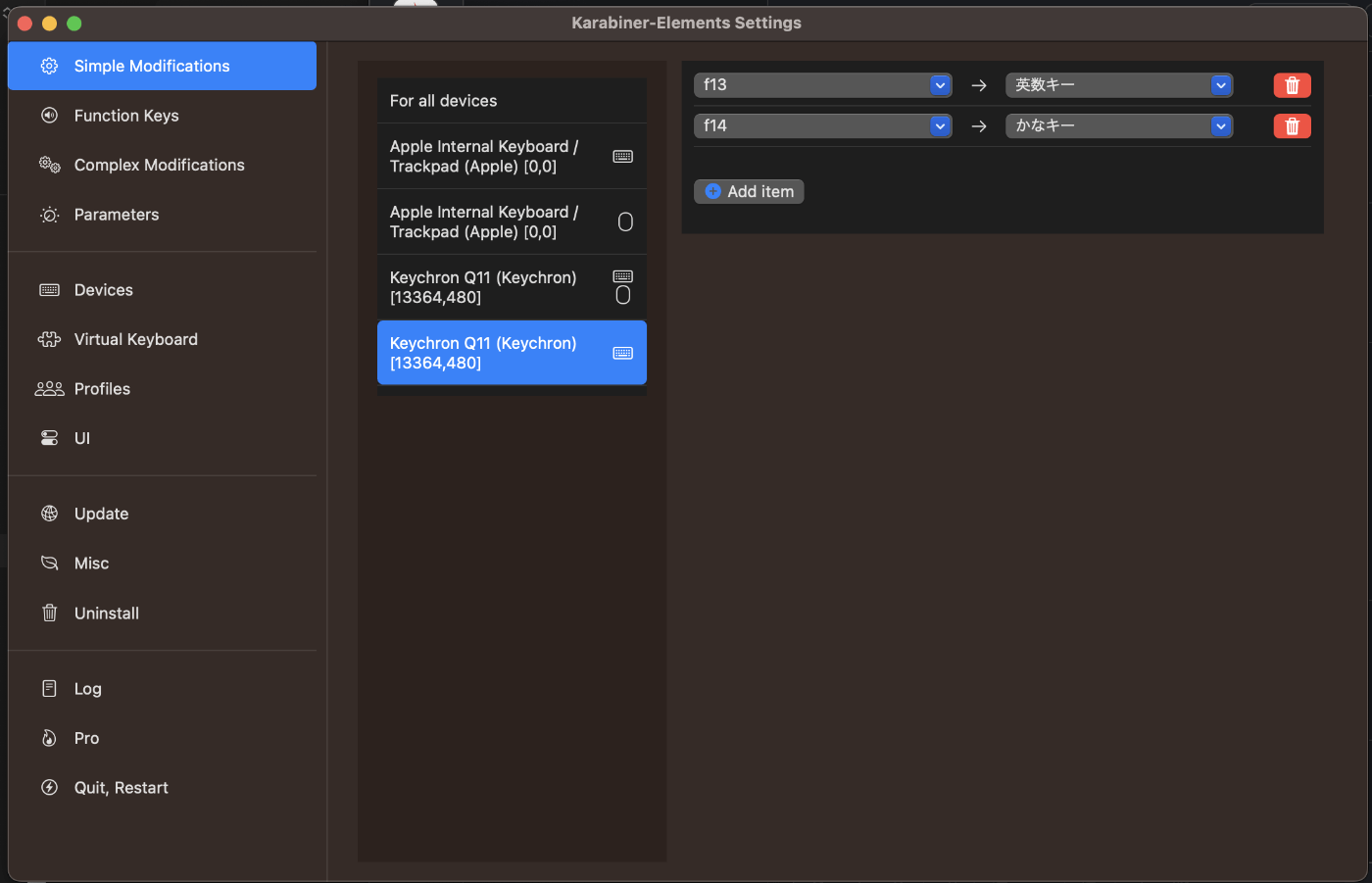The height and width of the screenshot is (883, 1372).
Task: Click mouse icon on second Apple Internal Keyboard row
Action: (625, 221)
